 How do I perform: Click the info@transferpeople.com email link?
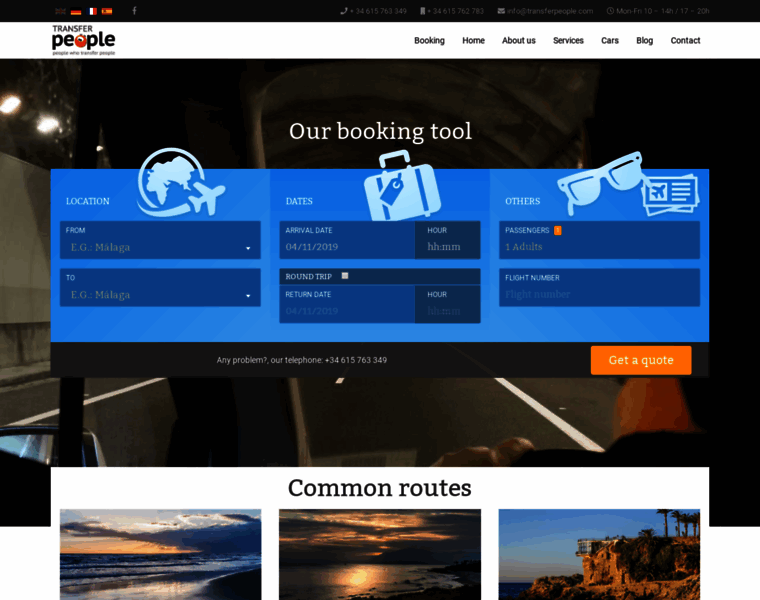[x=545, y=11]
